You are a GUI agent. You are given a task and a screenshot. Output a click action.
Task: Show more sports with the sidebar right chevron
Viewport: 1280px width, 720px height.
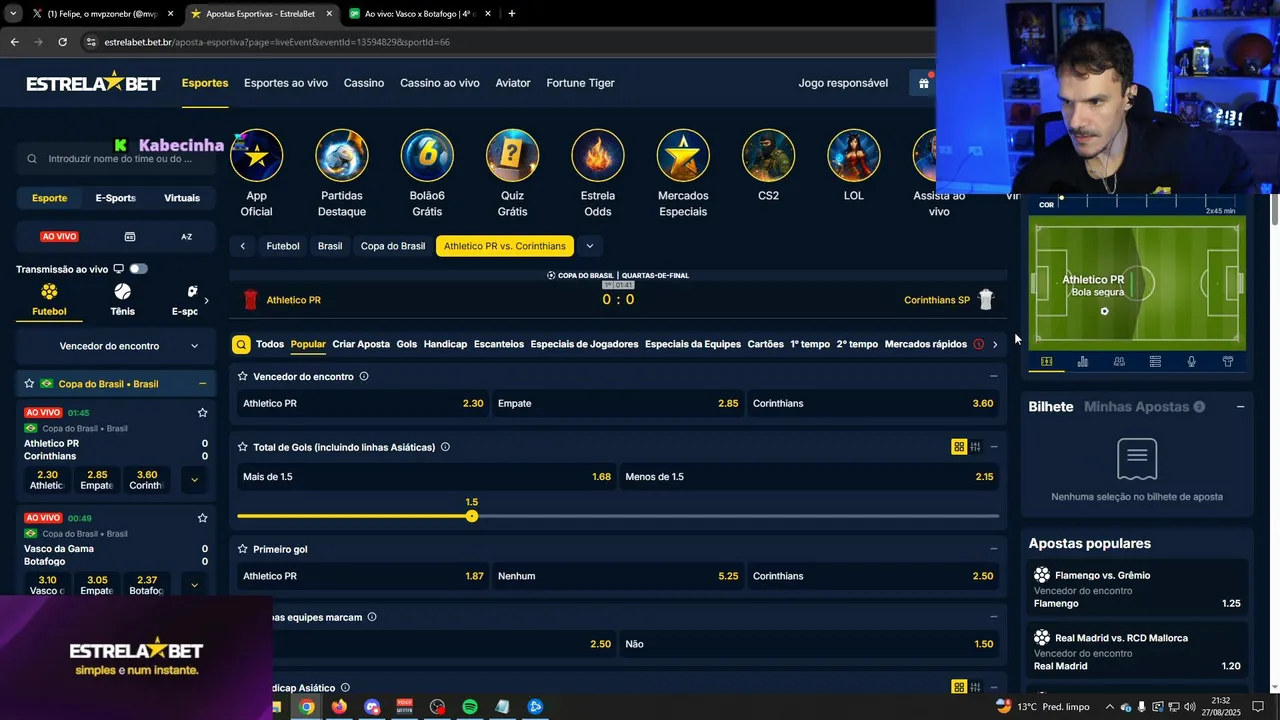206,300
